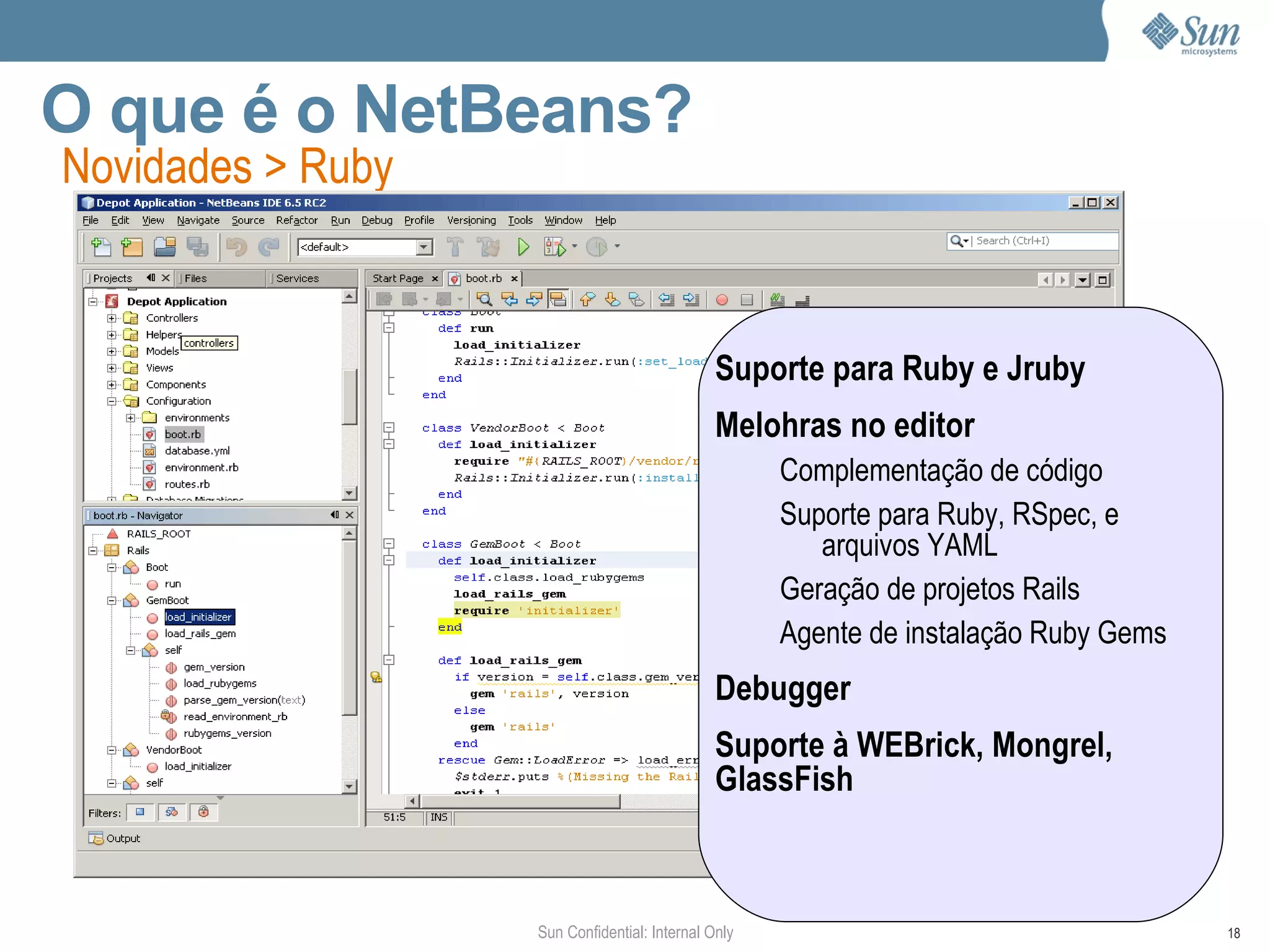Open the editor tab list dropdown
The image size is (1270, 952).
(1083, 280)
